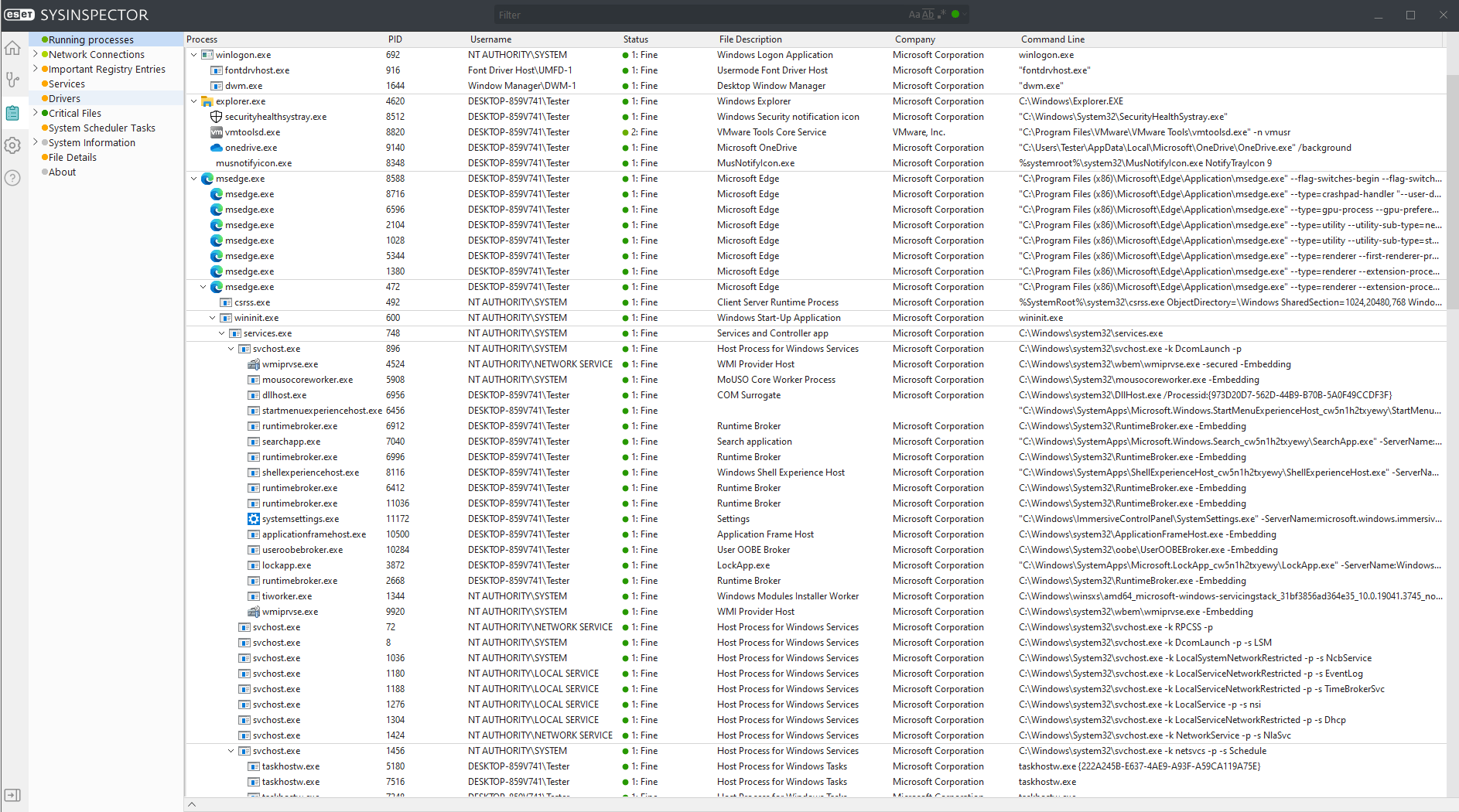Open Services in the navigation tree
This screenshot has width=1459, height=812.
(x=67, y=84)
